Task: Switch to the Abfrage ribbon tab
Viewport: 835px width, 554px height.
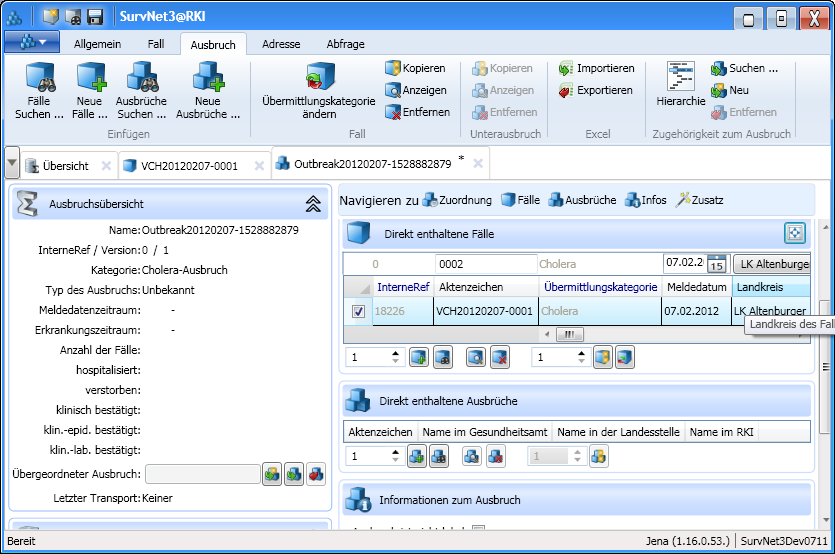Action: [x=345, y=44]
